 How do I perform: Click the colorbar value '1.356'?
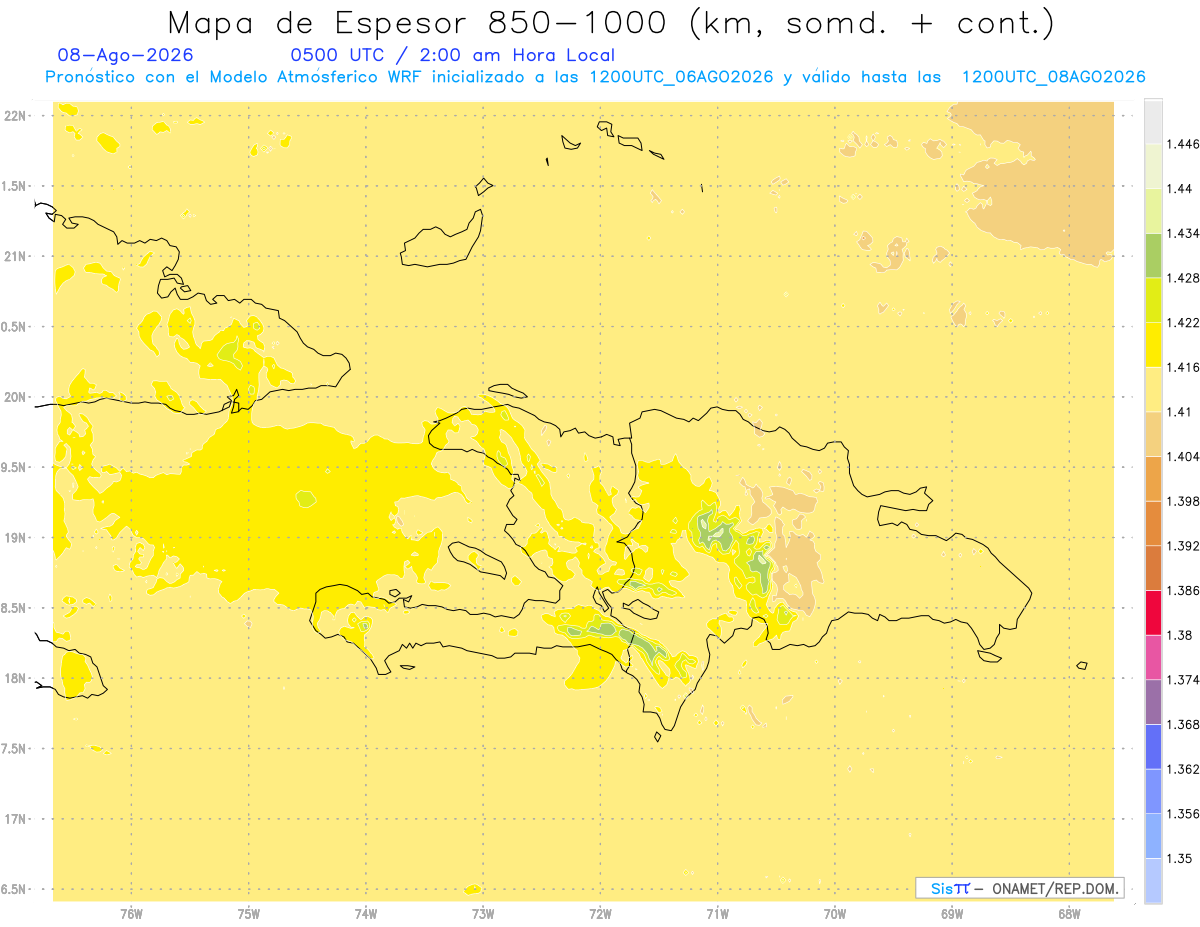pyautogui.click(x=1185, y=813)
